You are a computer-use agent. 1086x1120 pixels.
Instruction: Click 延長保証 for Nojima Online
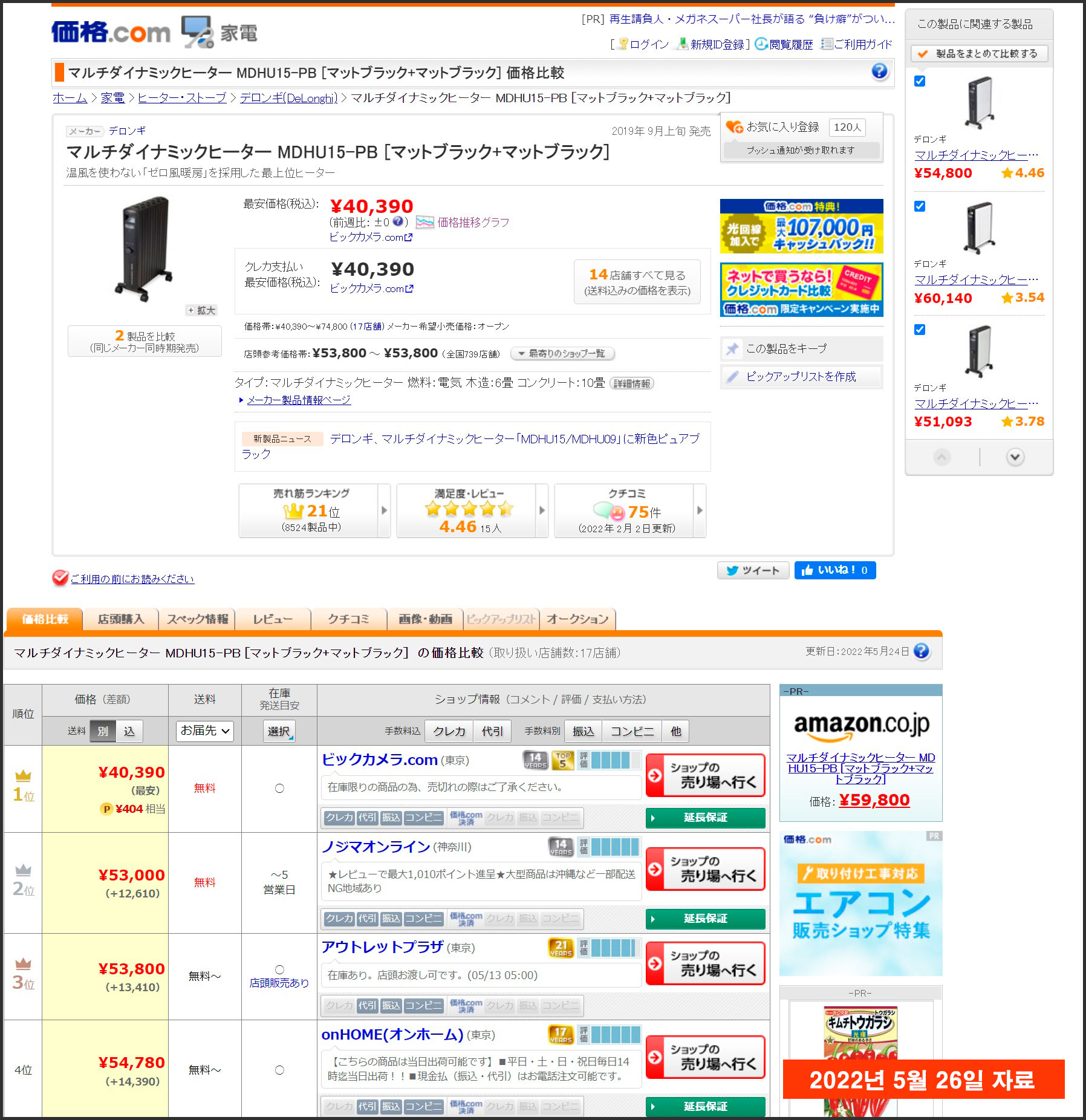705,919
